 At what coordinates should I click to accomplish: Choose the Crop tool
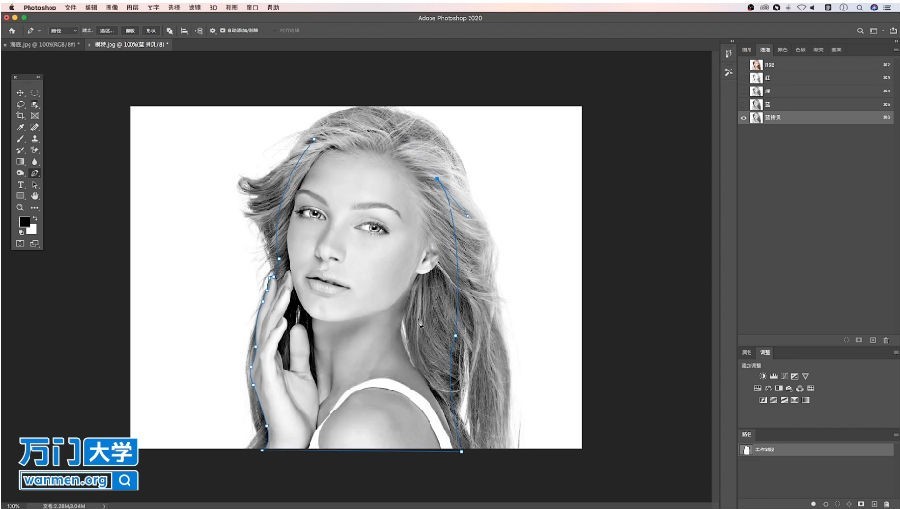(20, 116)
